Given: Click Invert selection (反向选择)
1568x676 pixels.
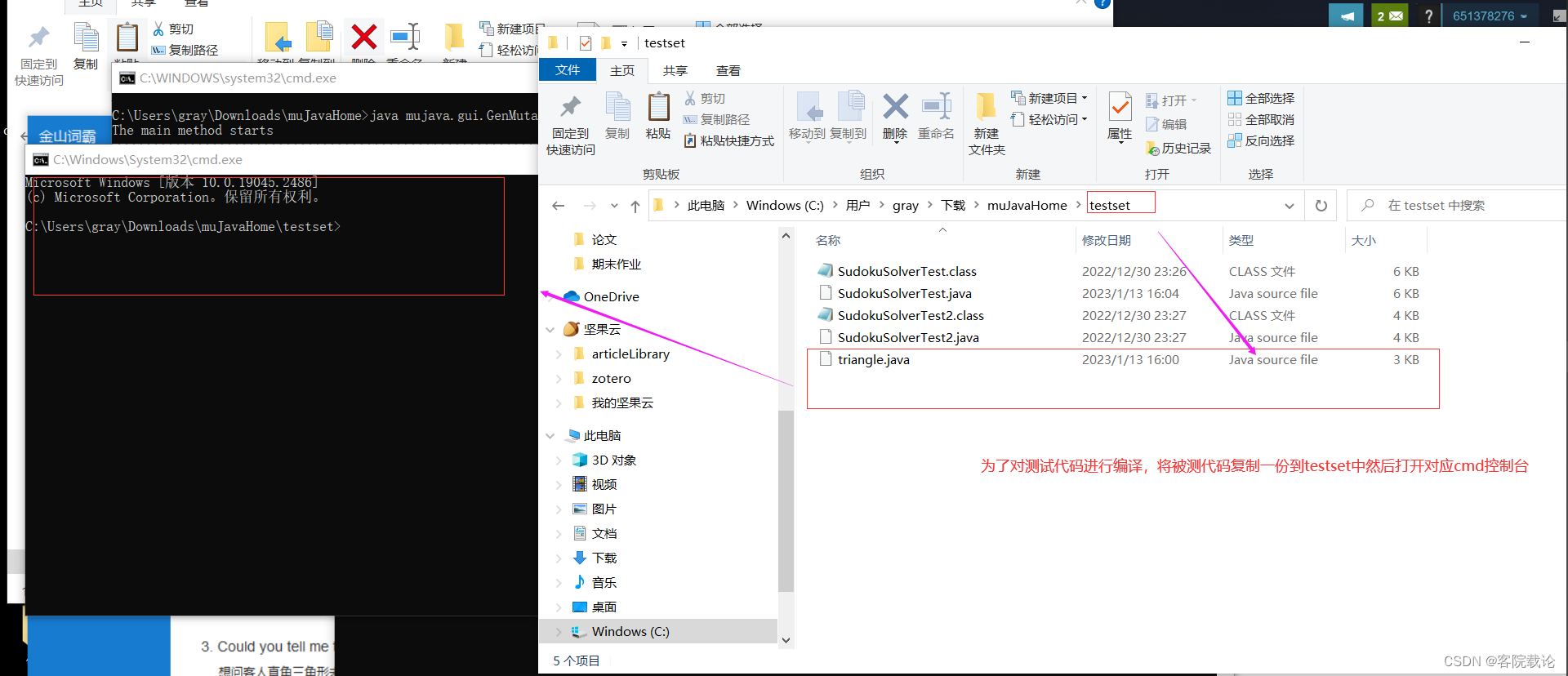Looking at the screenshot, I should (1261, 140).
